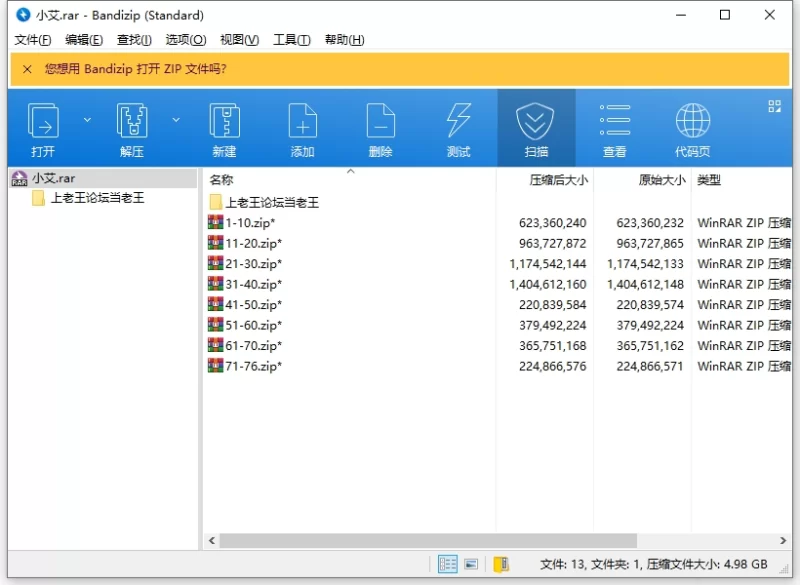Expand the dropdown arrow next to 解压

point(176,120)
